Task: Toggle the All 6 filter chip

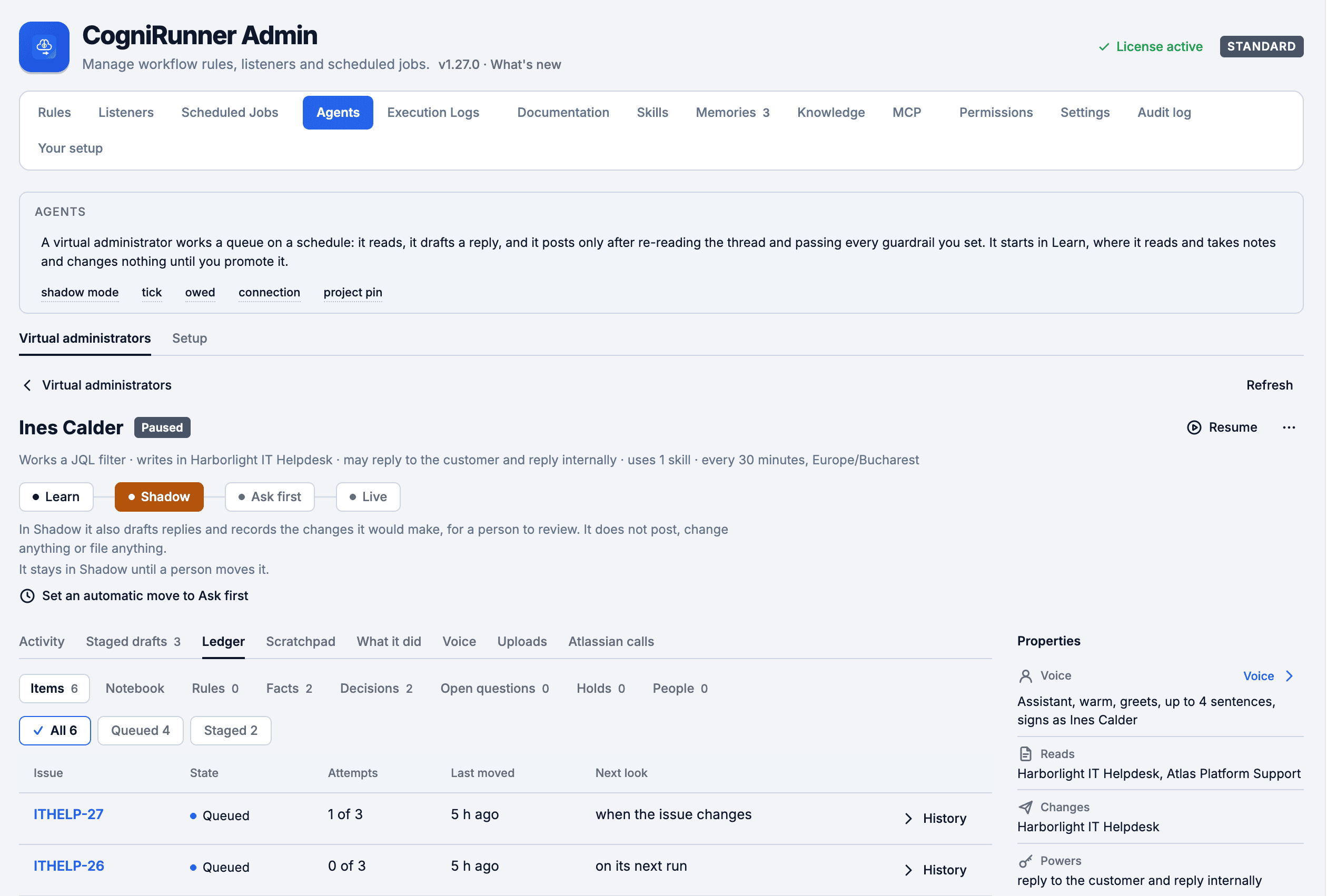Action: pos(55,731)
